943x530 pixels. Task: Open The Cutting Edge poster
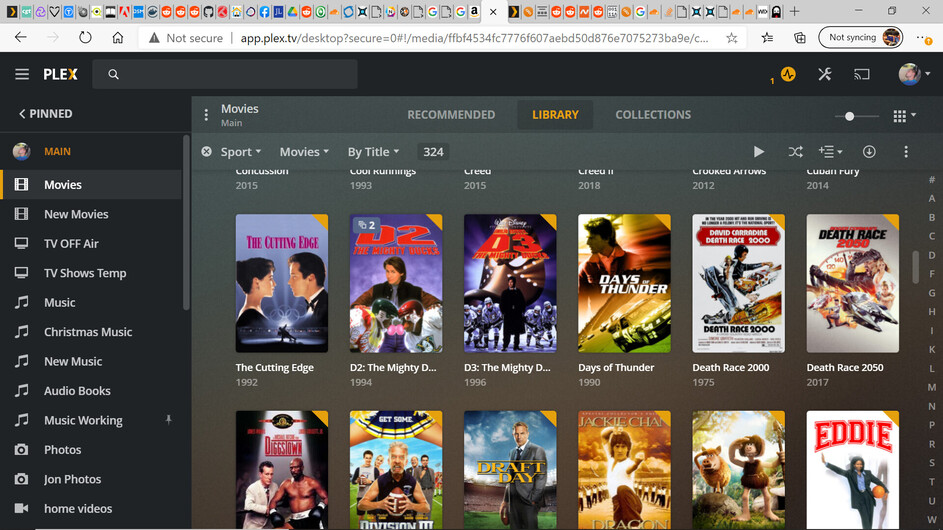pyautogui.click(x=282, y=283)
